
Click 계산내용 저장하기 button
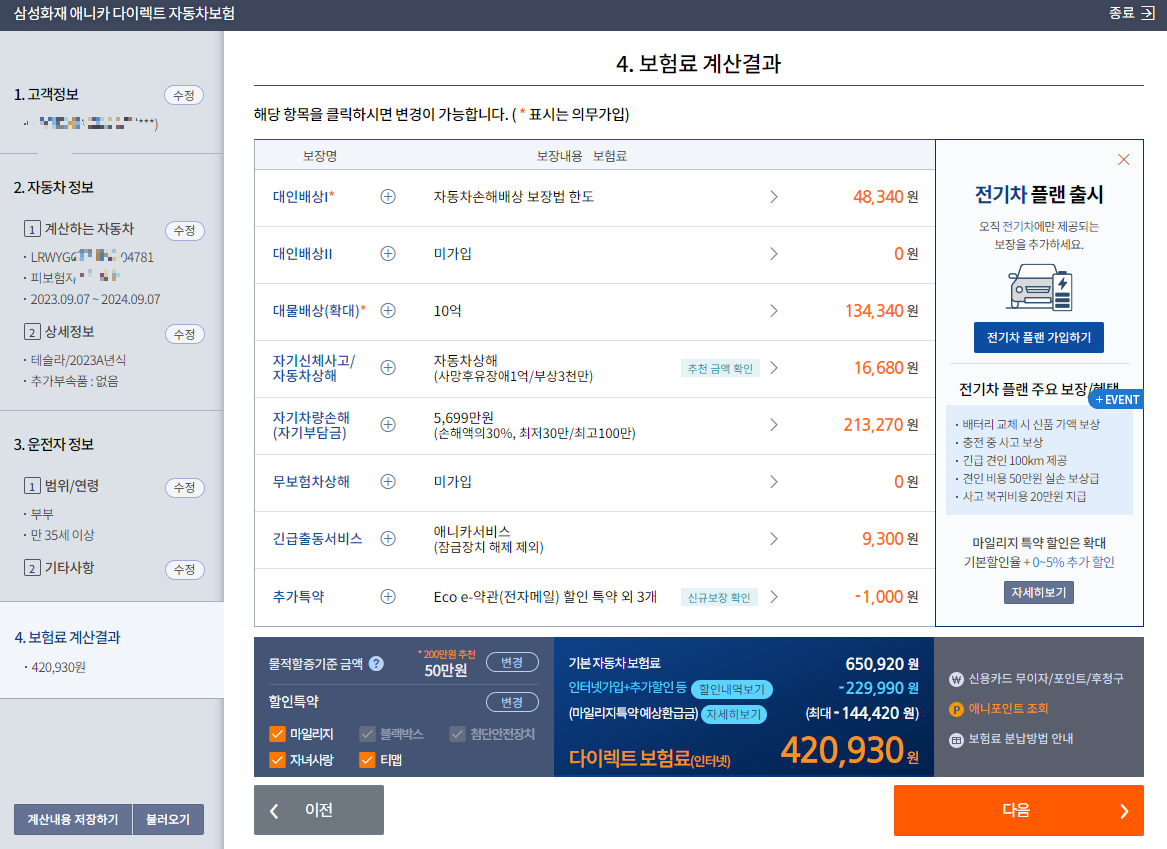click(x=73, y=819)
